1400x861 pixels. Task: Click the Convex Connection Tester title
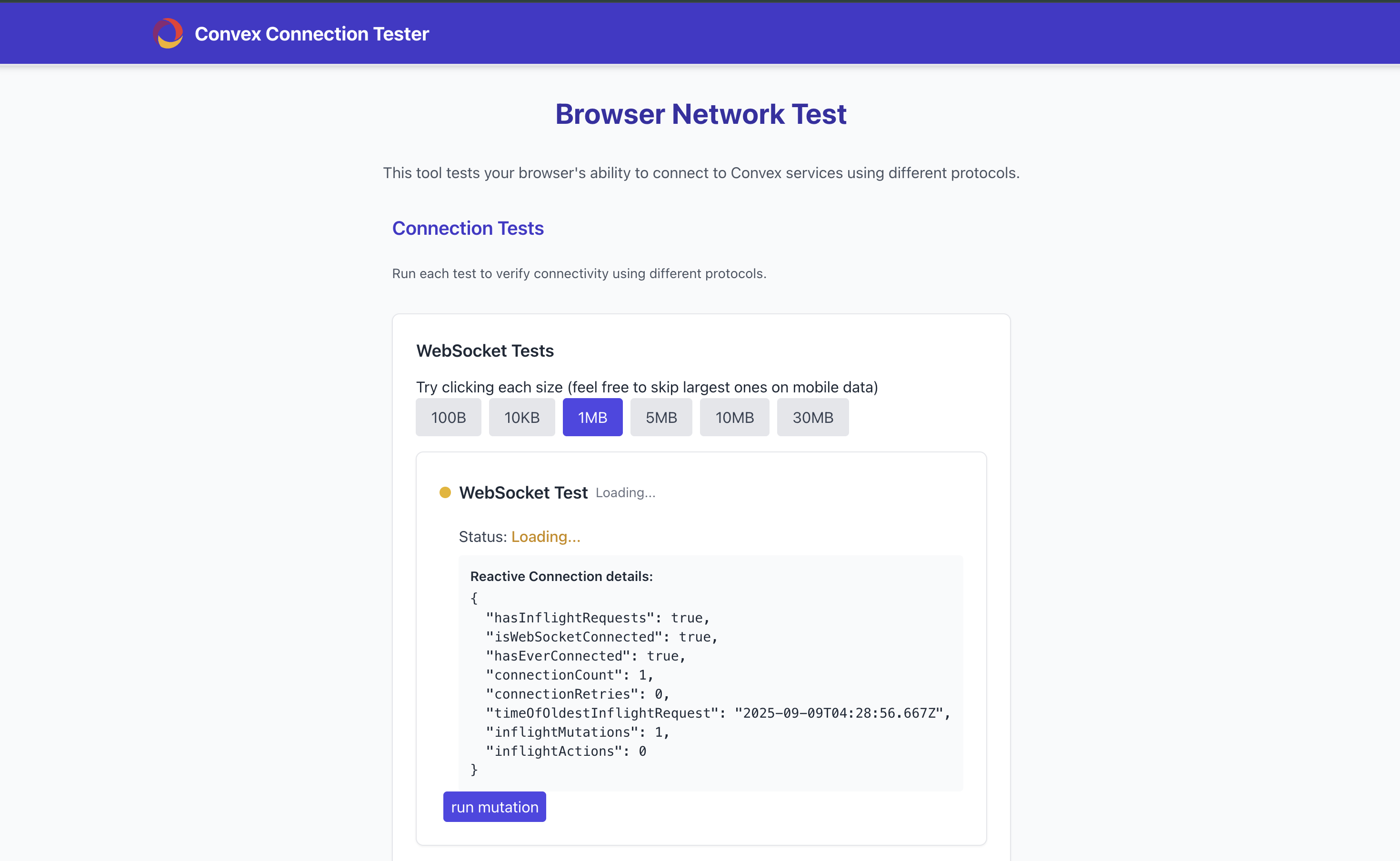pos(311,34)
